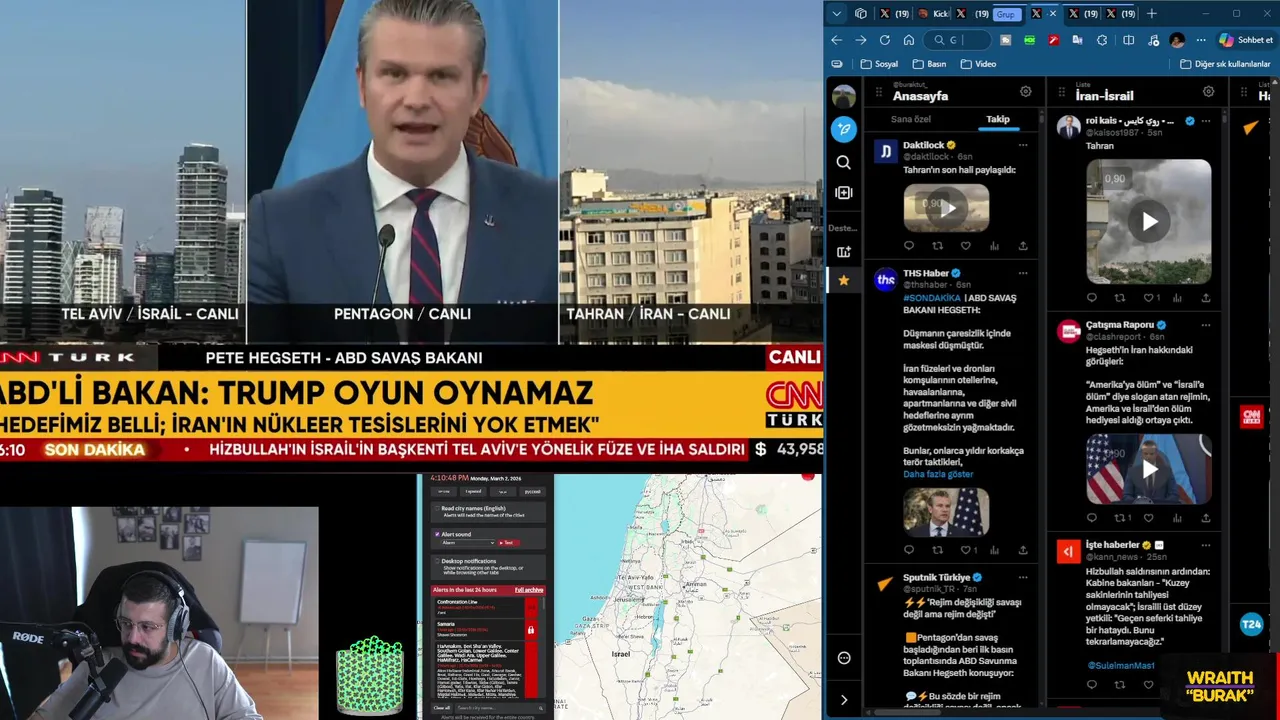
Task: Repost the Daktilock post
Action: point(937,246)
